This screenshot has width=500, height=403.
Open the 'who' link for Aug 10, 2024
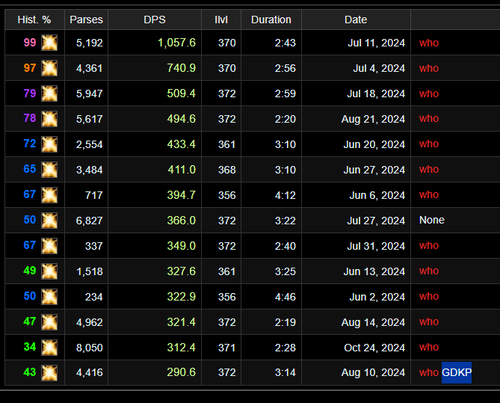tap(429, 372)
